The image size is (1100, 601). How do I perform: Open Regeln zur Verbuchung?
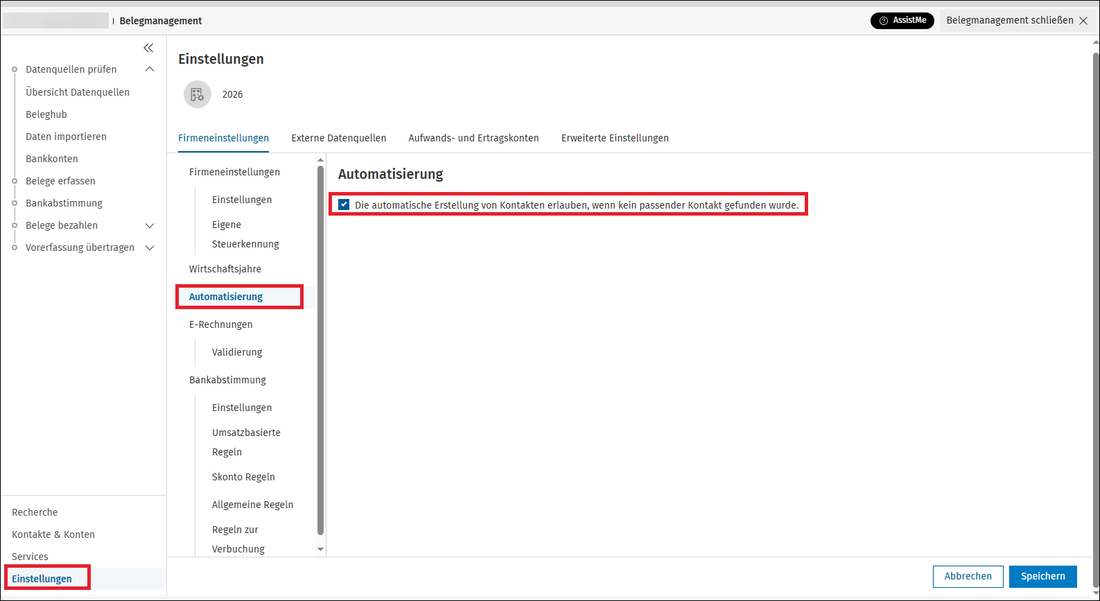(239, 539)
